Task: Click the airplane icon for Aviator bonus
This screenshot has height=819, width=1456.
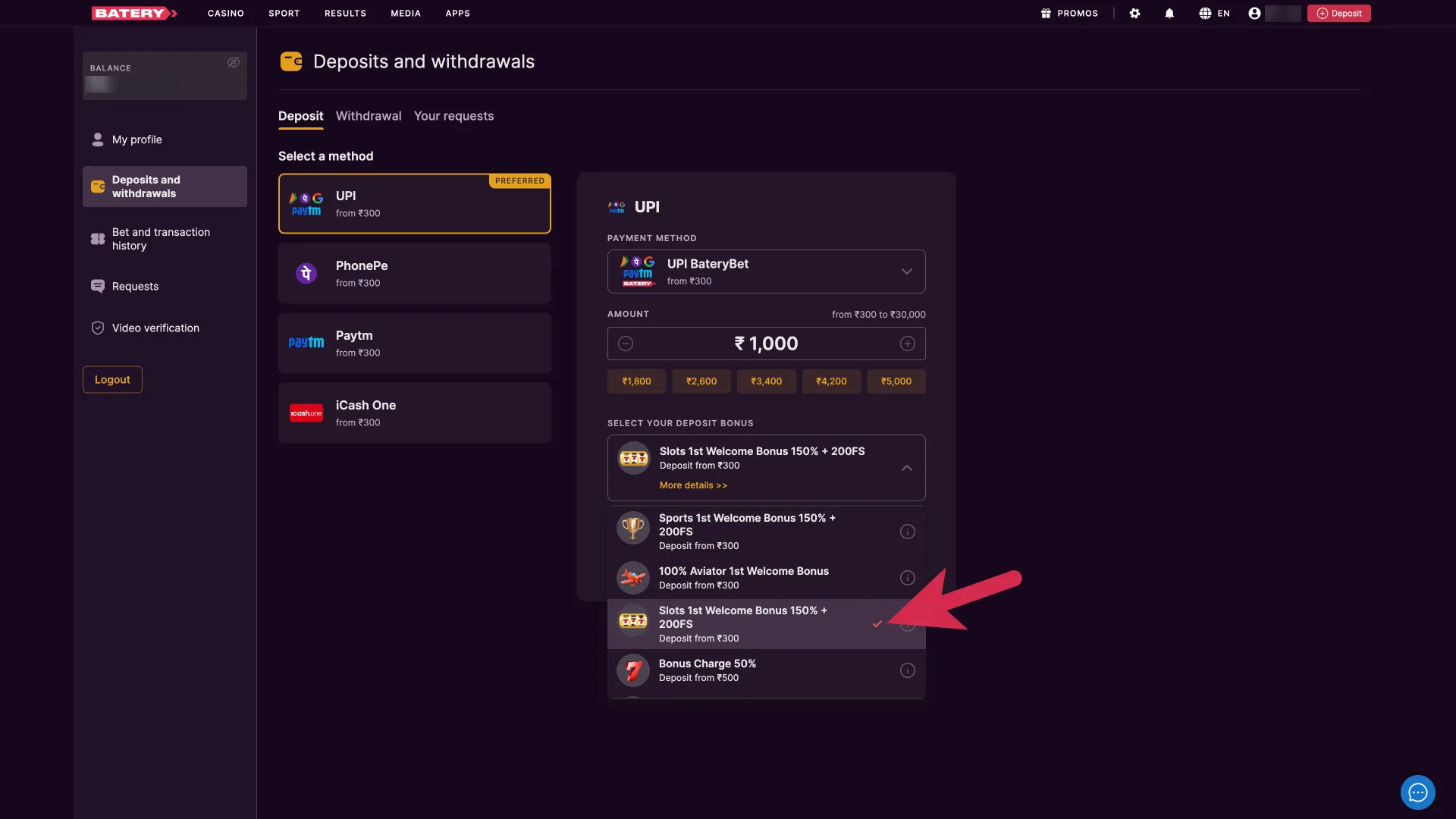Action: (x=632, y=578)
